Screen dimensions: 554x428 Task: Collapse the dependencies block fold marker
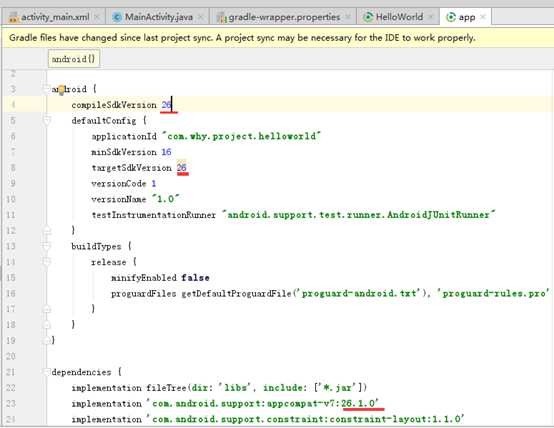pos(46,372)
